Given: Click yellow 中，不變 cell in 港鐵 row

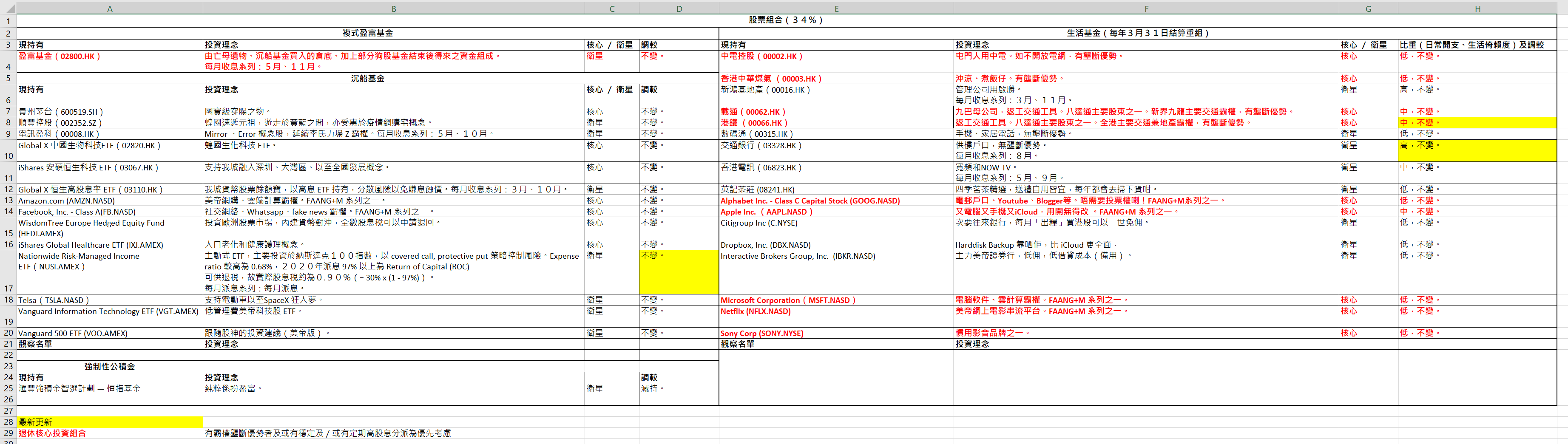Looking at the screenshot, I should pyautogui.click(x=1477, y=123).
